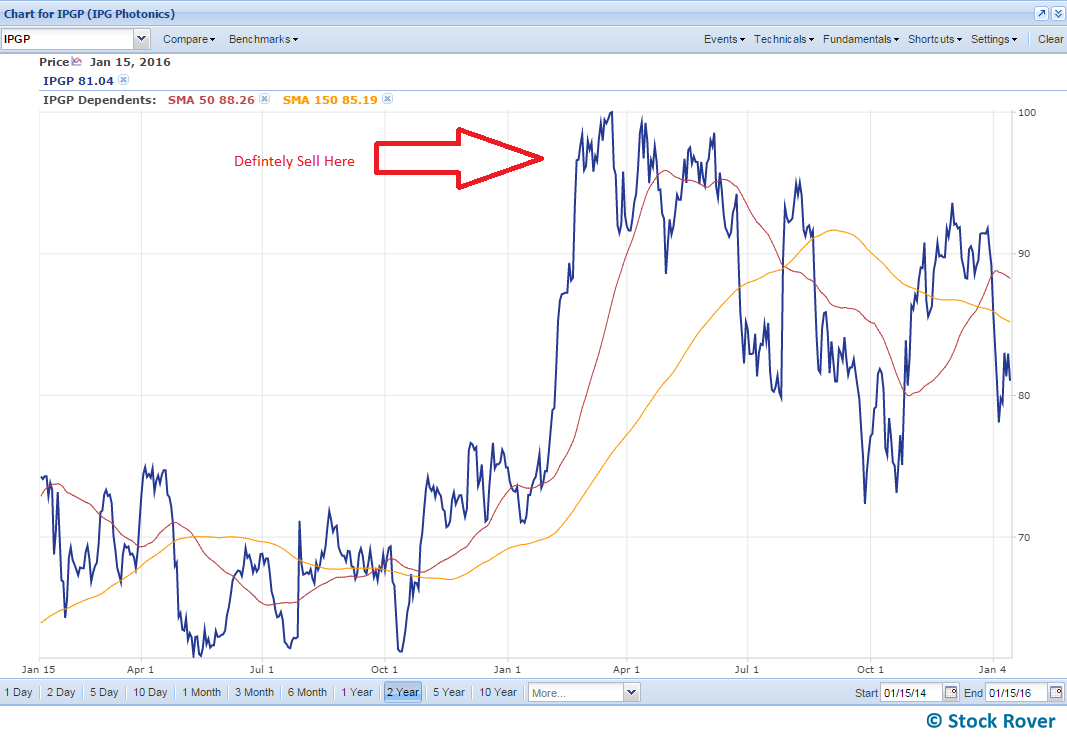
Task: Click the Stock Rover logo
Action: click(991, 721)
